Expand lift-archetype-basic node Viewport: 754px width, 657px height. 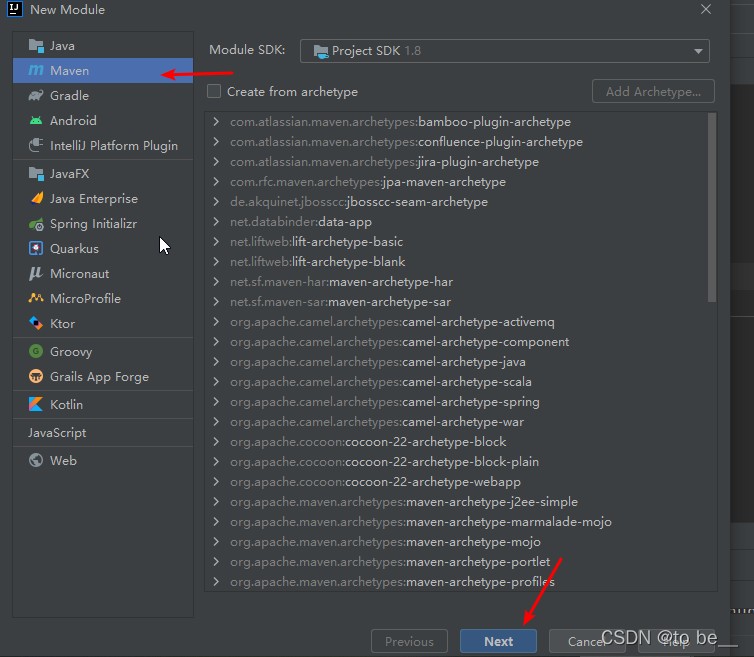click(216, 241)
